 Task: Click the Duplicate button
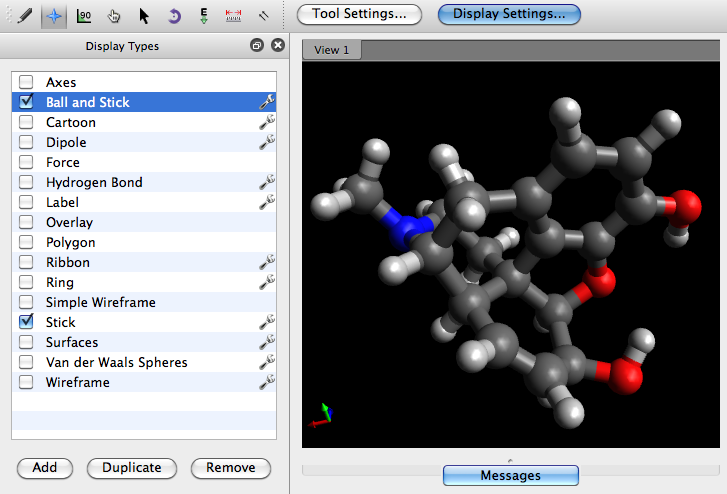tap(131, 467)
